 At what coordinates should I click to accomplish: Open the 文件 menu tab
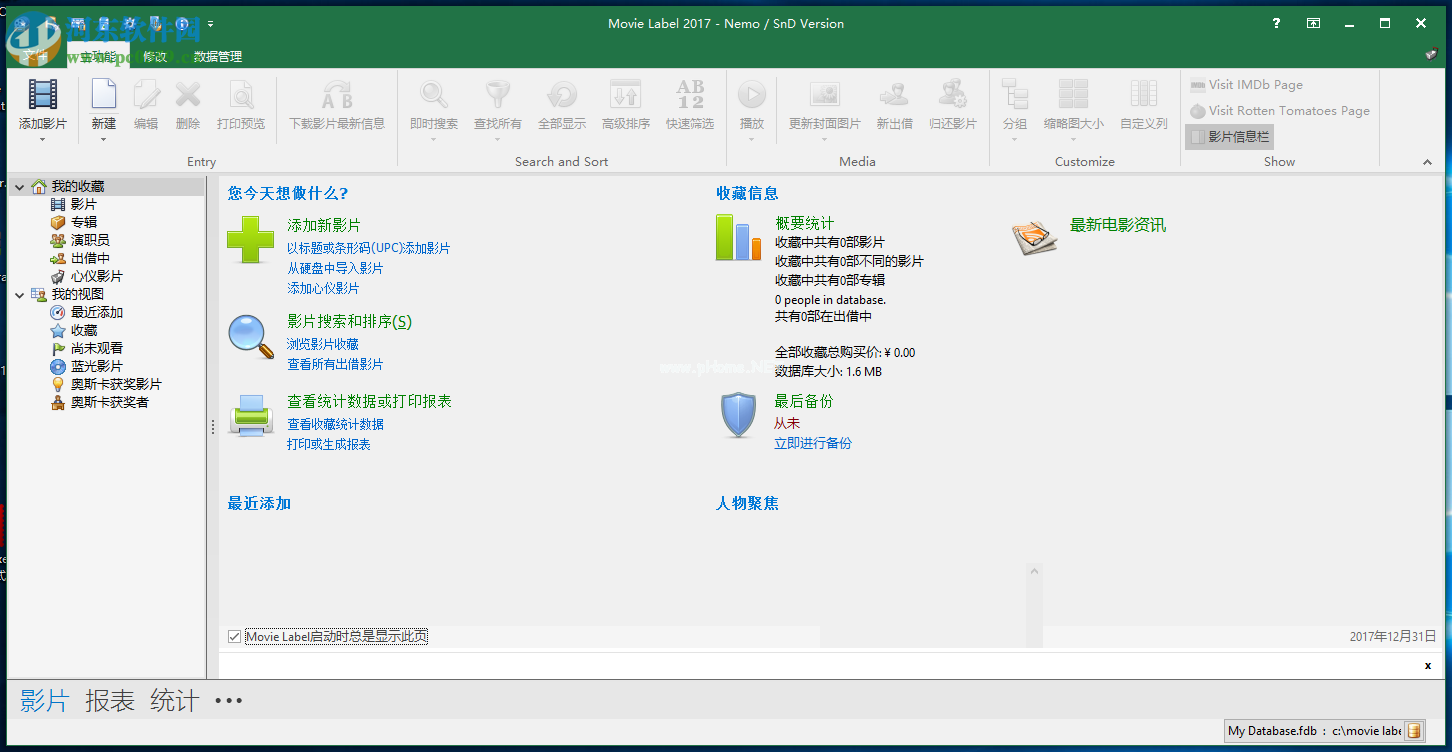36,57
